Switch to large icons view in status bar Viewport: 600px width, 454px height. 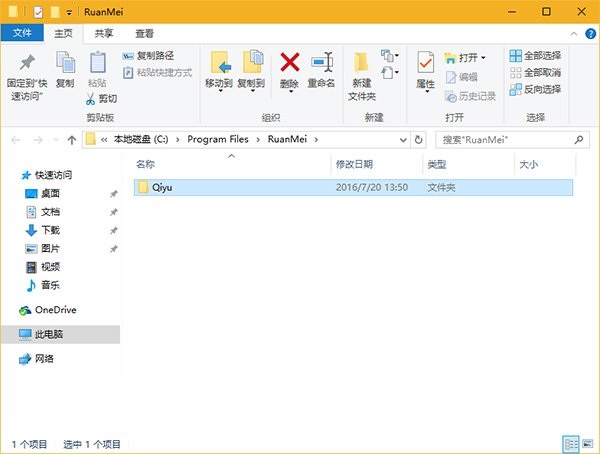(x=587, y=444)
